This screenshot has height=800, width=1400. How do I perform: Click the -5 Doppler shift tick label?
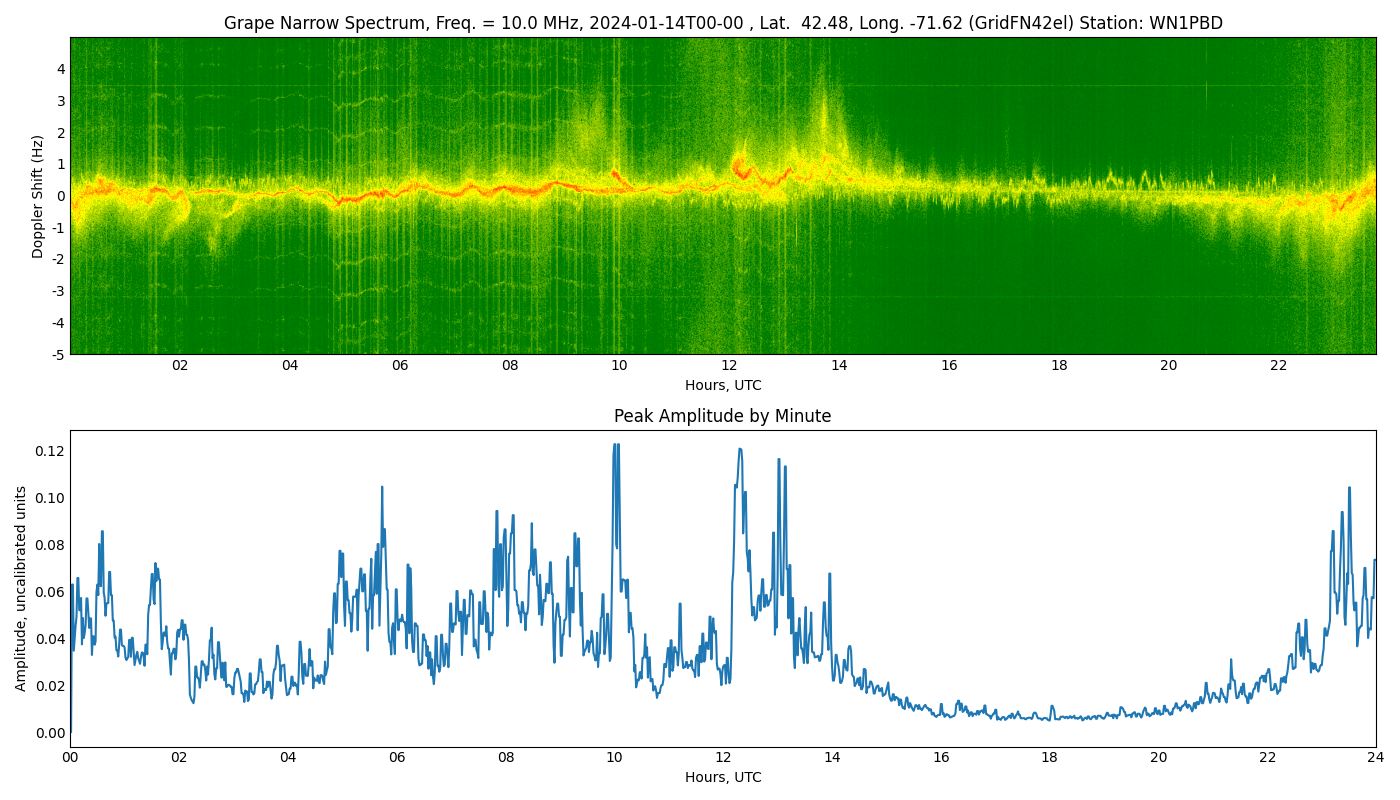[57, 354]
